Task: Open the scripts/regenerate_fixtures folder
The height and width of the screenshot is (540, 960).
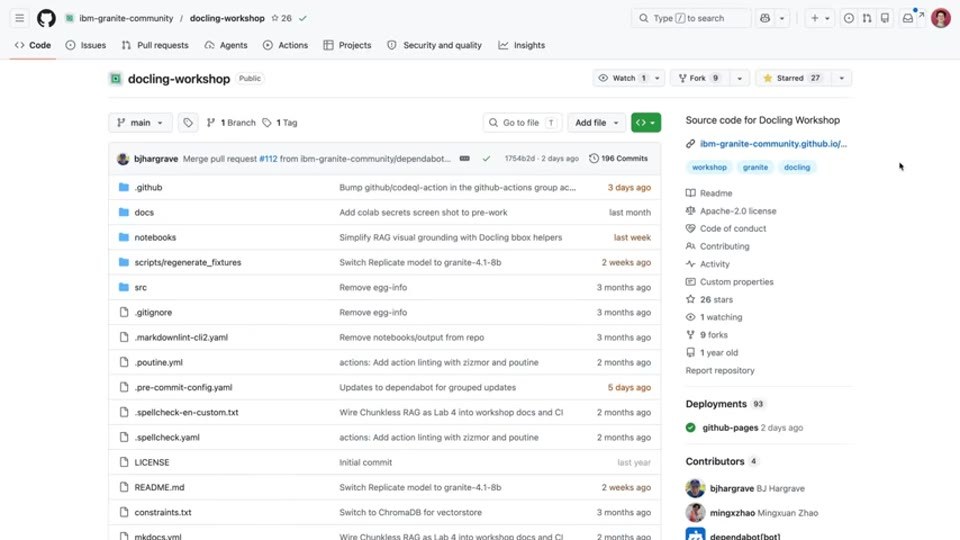Action: click(188, 263)
